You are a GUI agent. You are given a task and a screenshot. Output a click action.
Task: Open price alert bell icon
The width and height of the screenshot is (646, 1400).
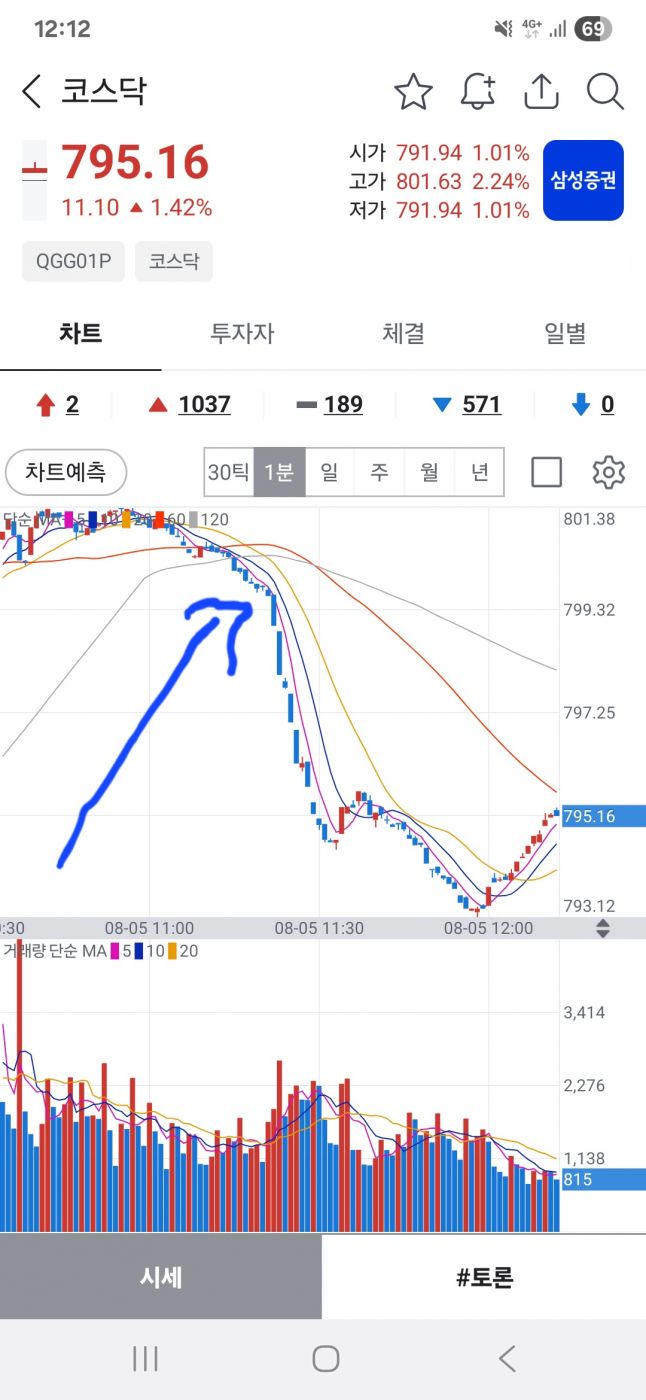click(x=478, y=92)
